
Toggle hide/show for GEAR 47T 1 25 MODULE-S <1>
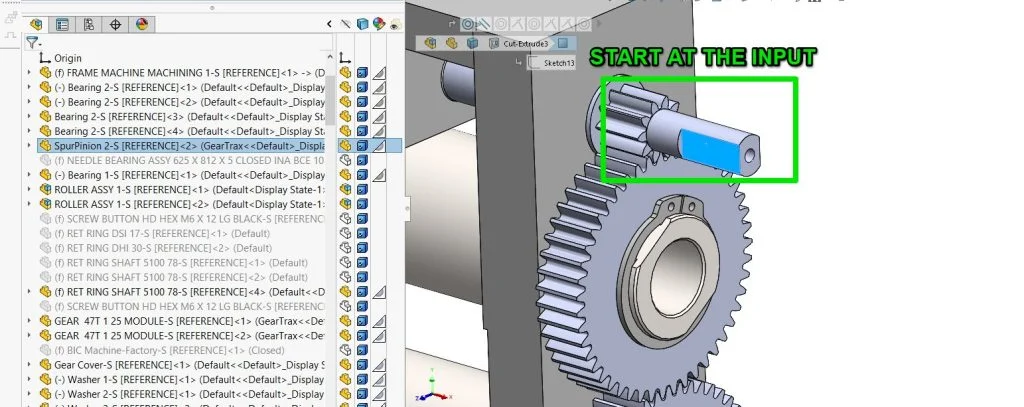point(346,321)
